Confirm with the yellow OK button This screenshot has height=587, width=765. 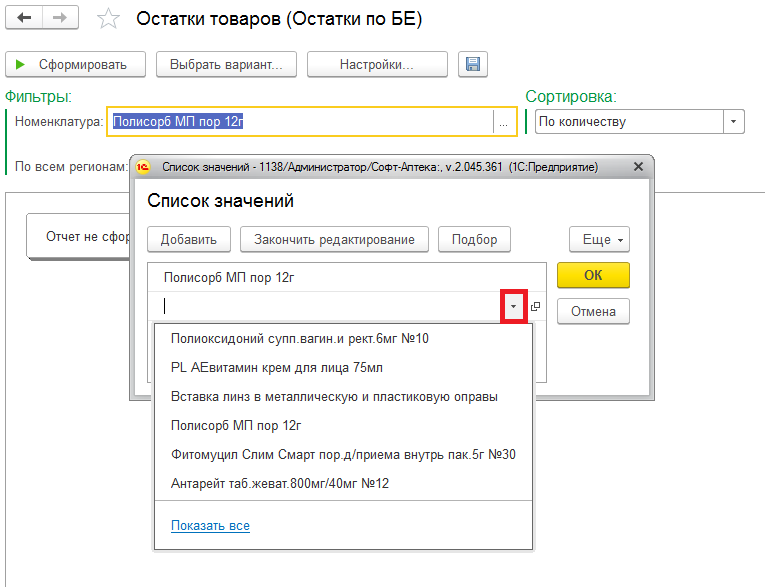coord(593,275)
